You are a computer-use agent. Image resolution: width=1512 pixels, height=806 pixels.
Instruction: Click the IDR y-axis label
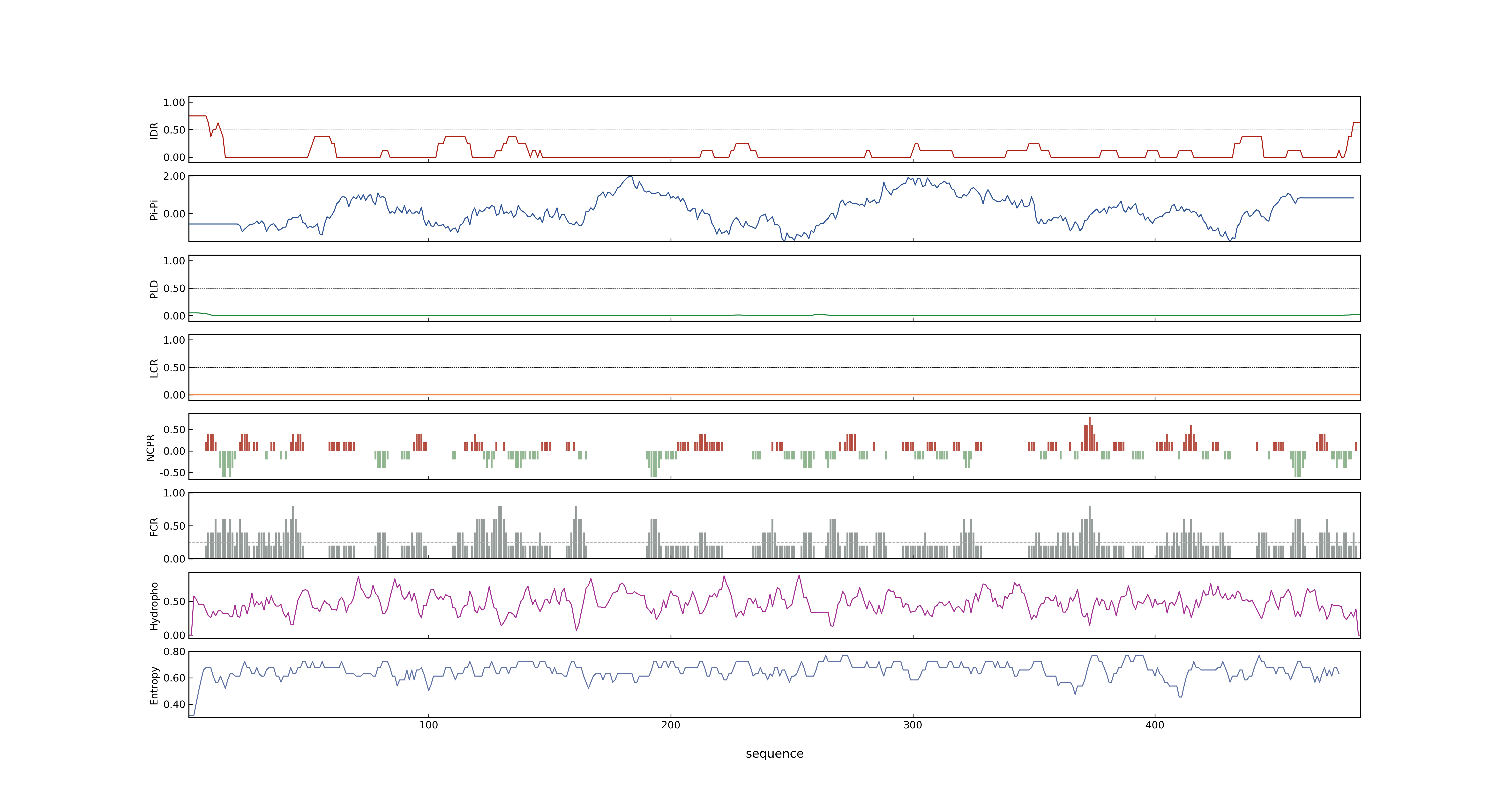pyautogui.click(x=154, y=130)
